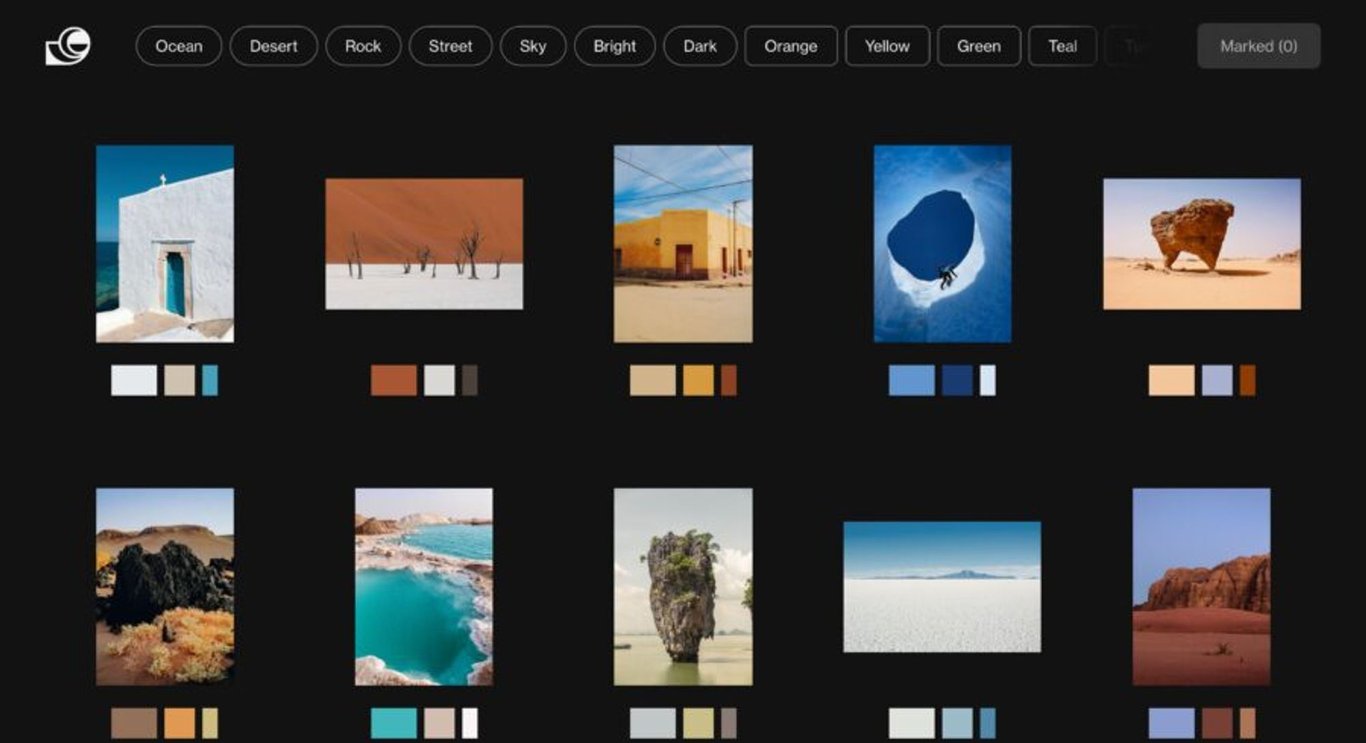Open the blue ice cave photo
This screenshot has height=743, width=1366.
tap(942, 243)
